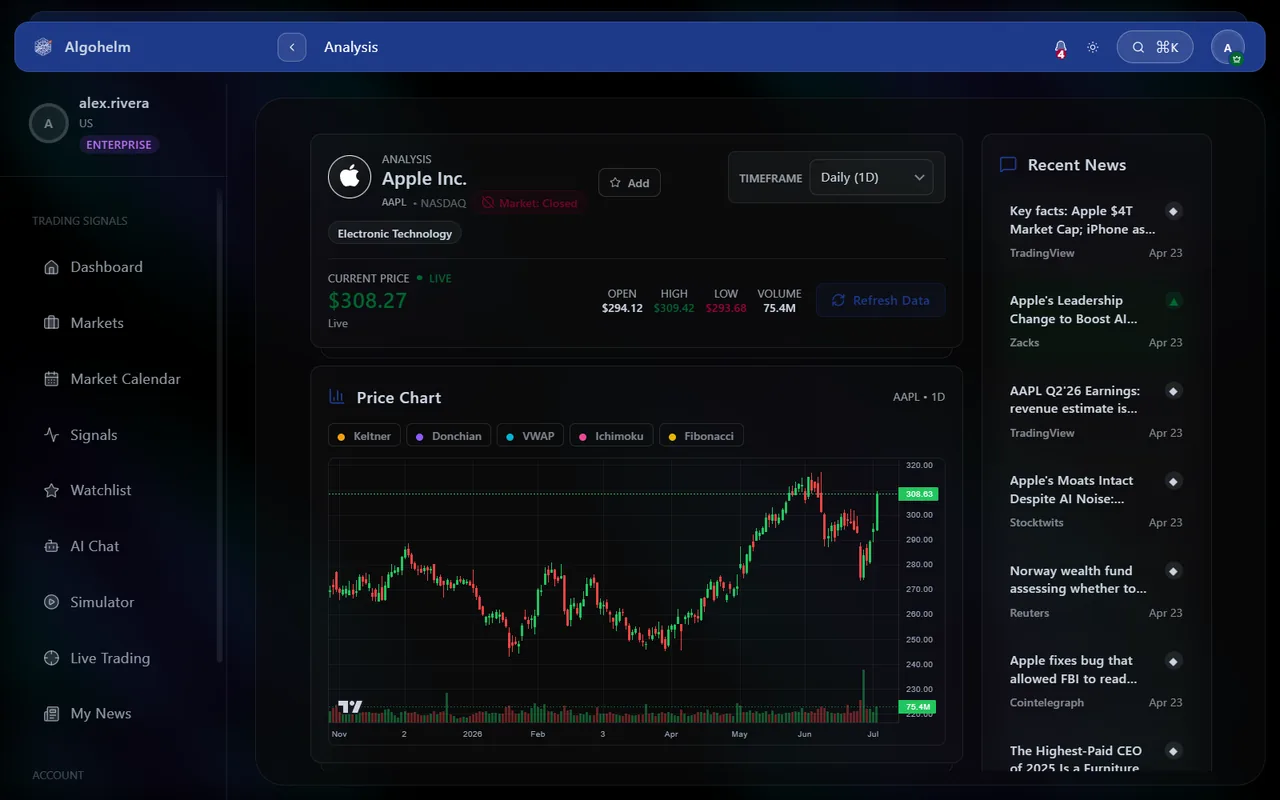The height and width of the screenshot is (800, 1280).
Task: Click the Markets building icon
Action: click(x=52, y=323)
